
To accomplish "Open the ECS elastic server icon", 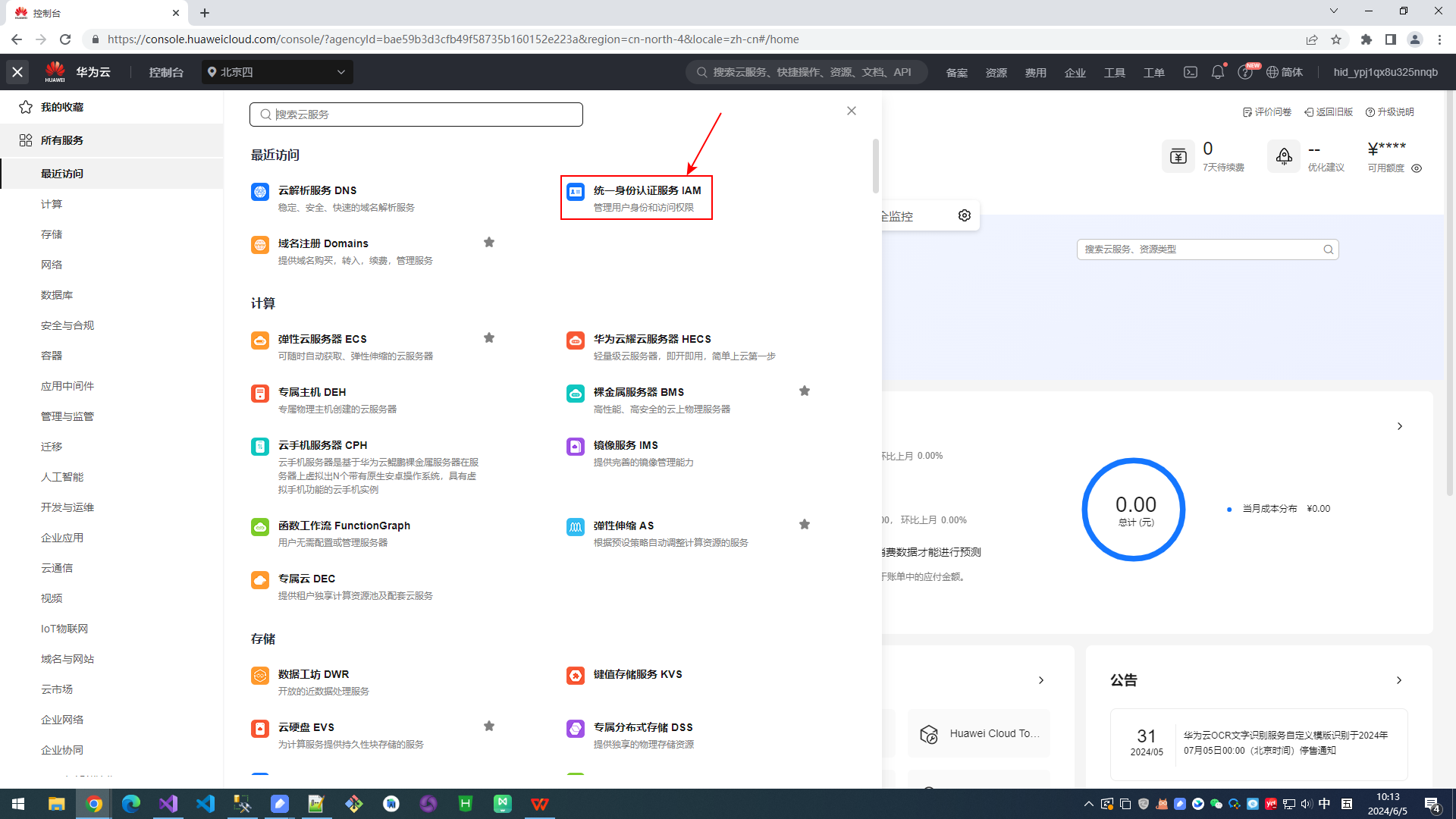I will [260, 340].
